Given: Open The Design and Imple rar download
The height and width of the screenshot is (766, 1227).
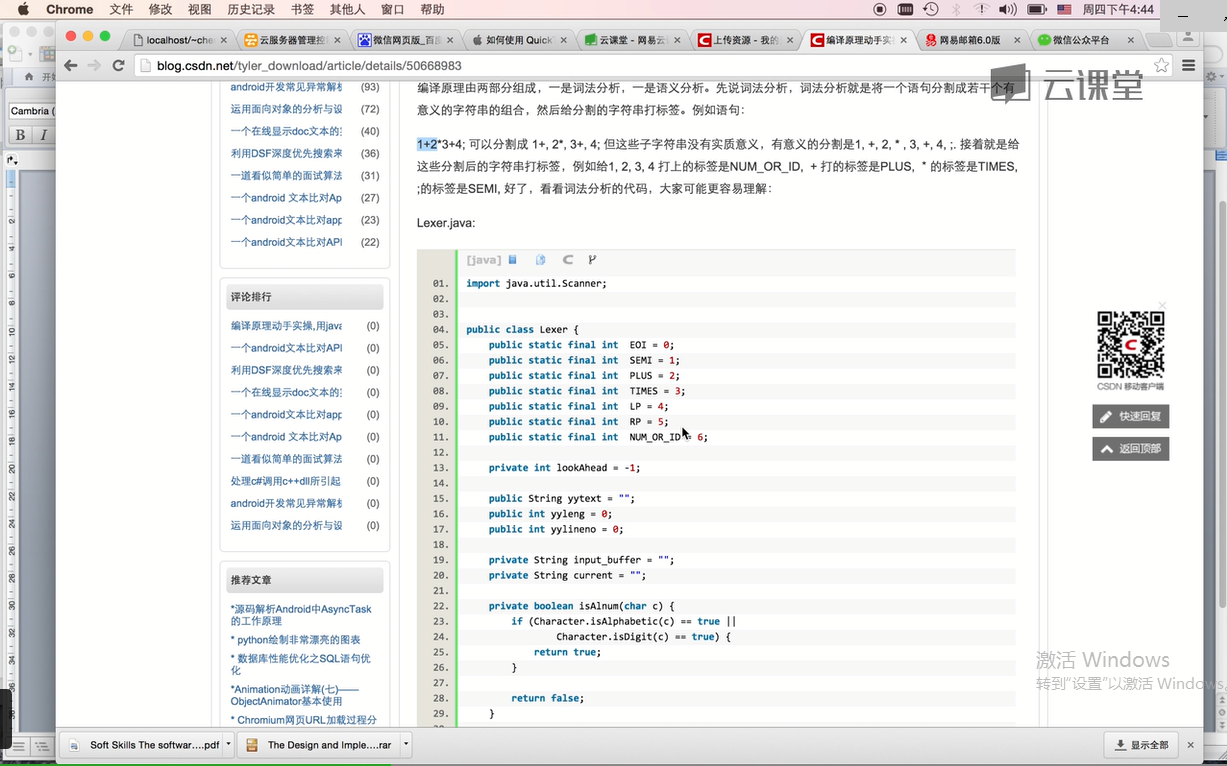Looking at the screenshot, I should click(x=320, y=745).
